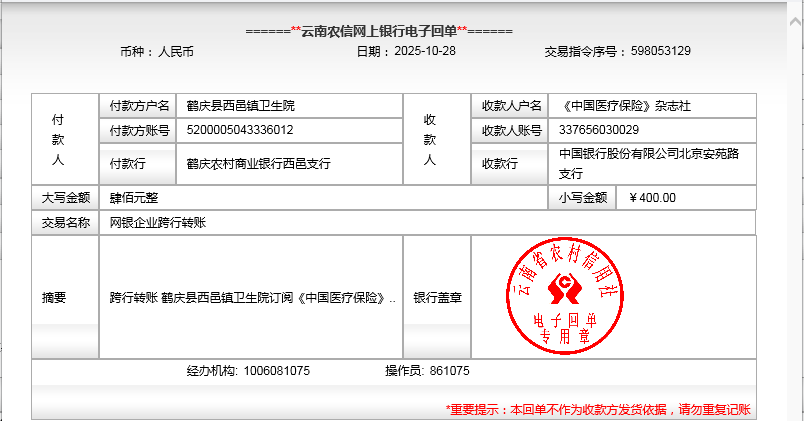Select payer bank 鹤庆农村商业银行西邑支行

tap(258, 164)
